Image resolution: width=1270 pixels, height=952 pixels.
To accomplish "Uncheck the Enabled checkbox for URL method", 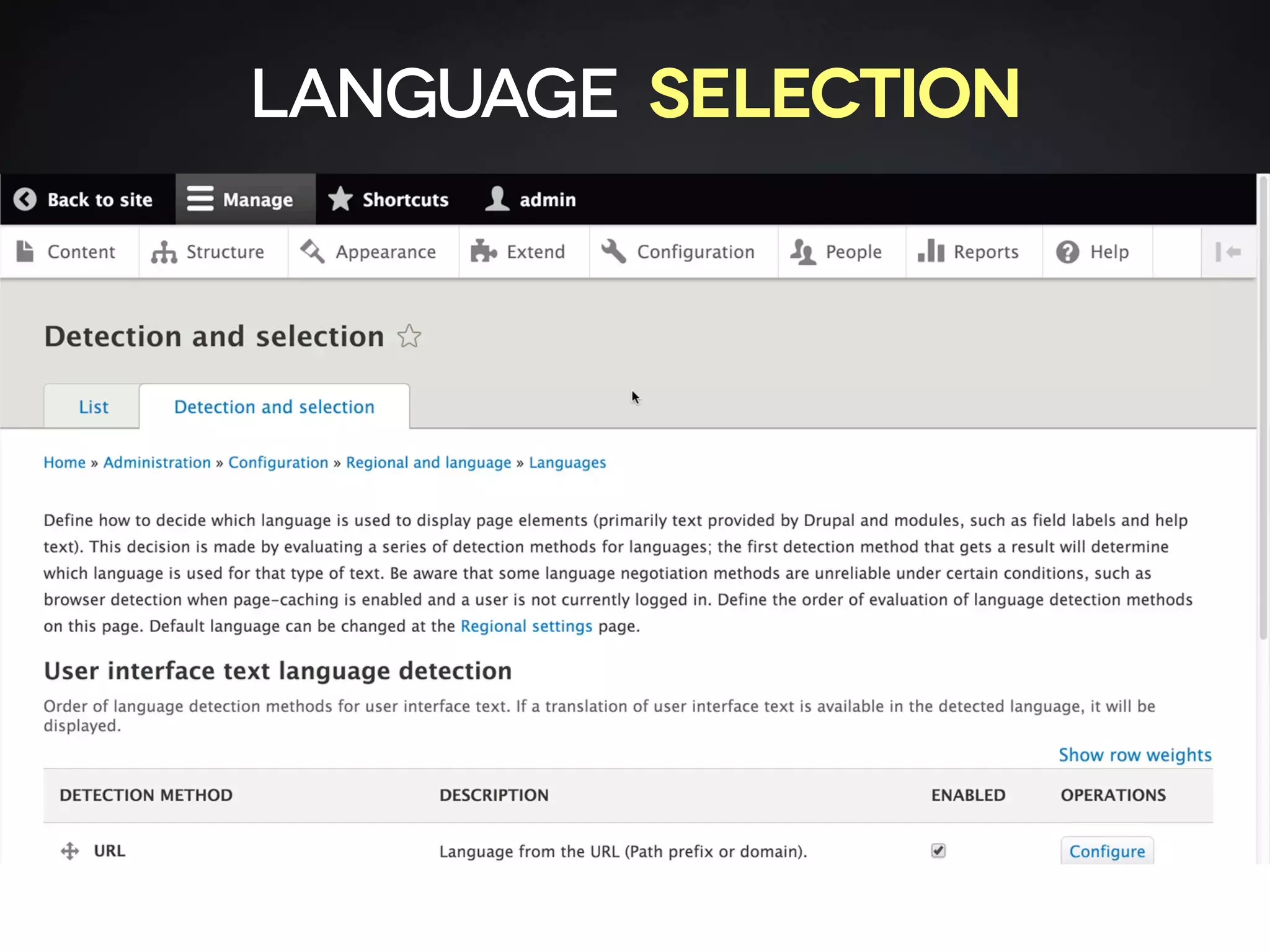I will (938, 851).
